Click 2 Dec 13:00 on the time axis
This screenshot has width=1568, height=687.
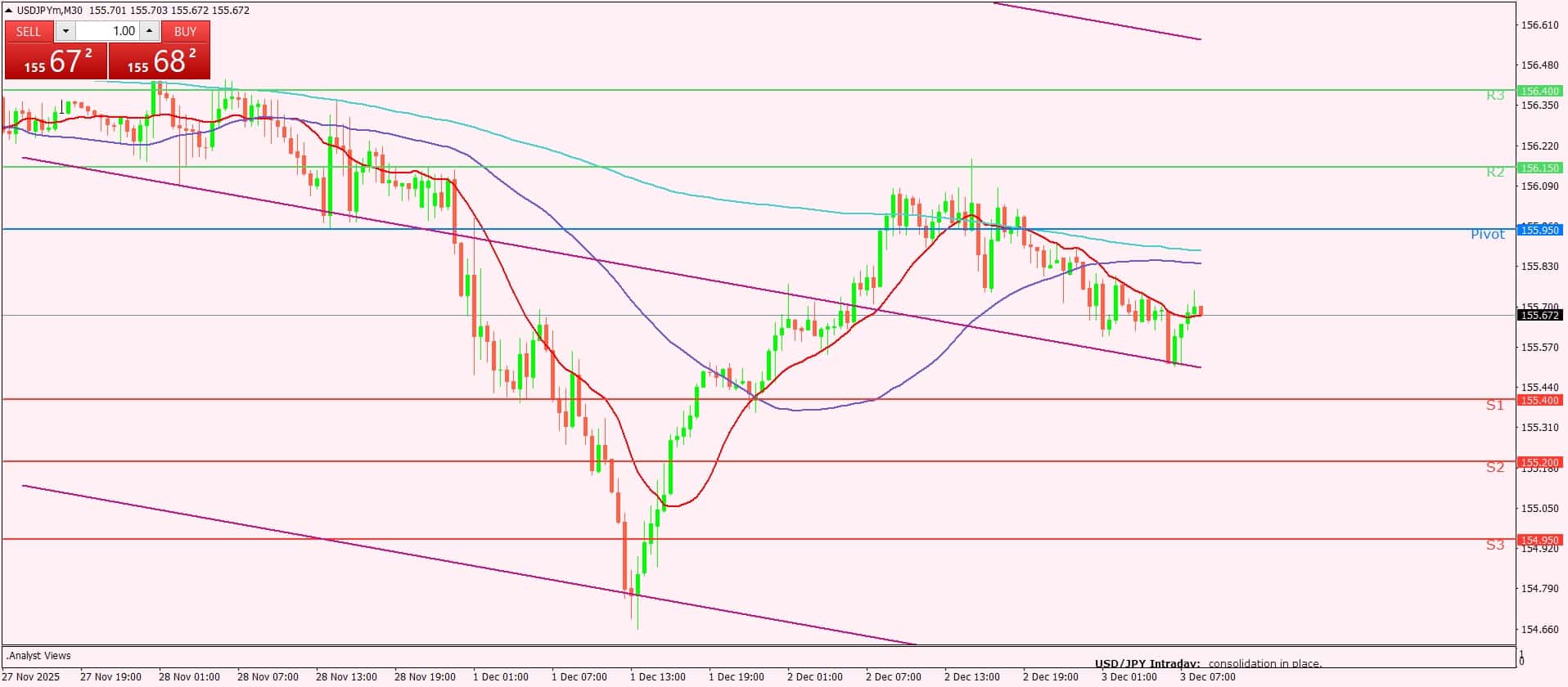pyautogui.click(x=972, y=677)
